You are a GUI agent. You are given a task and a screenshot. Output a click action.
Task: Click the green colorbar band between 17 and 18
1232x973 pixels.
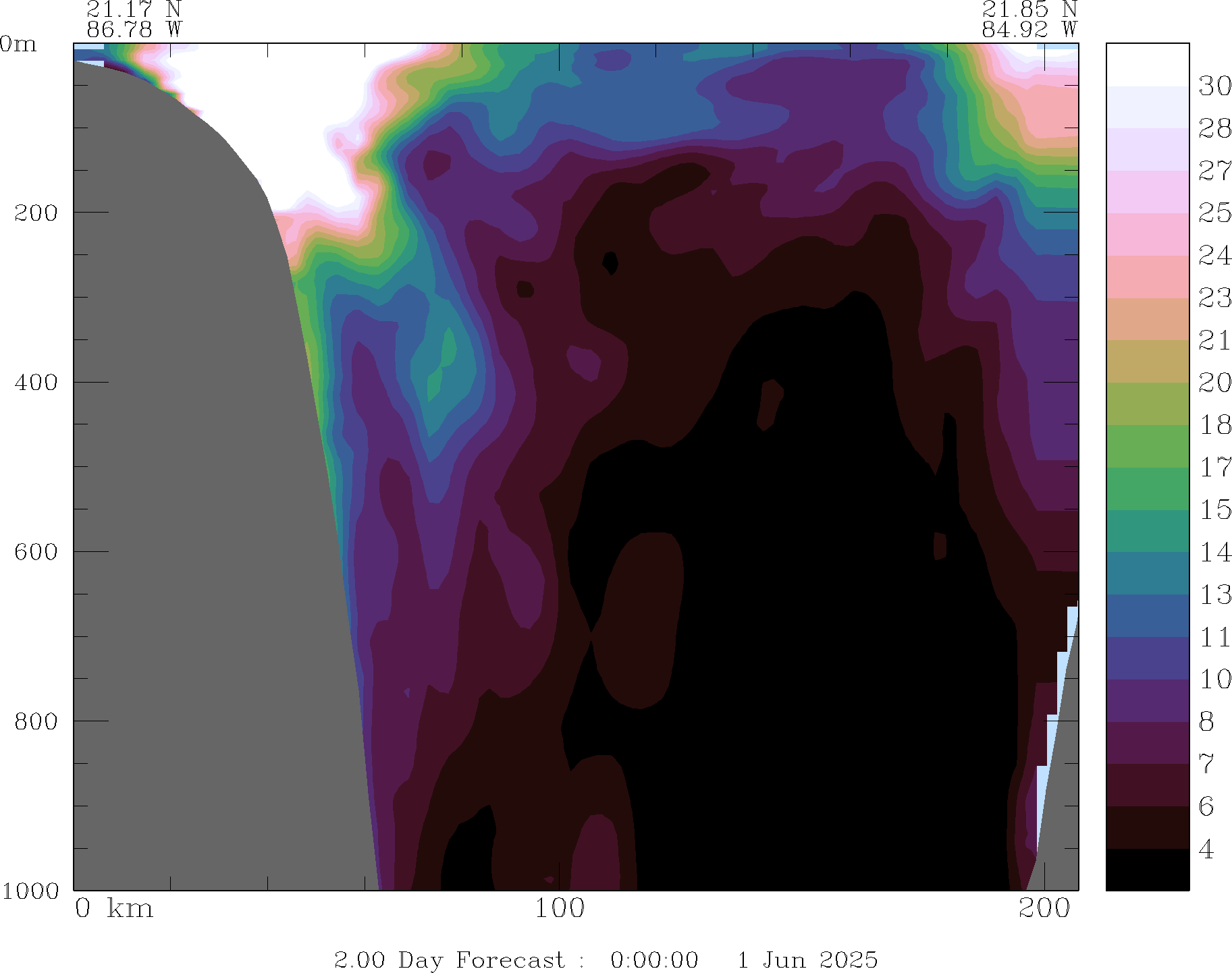[x=1147, y=446]
